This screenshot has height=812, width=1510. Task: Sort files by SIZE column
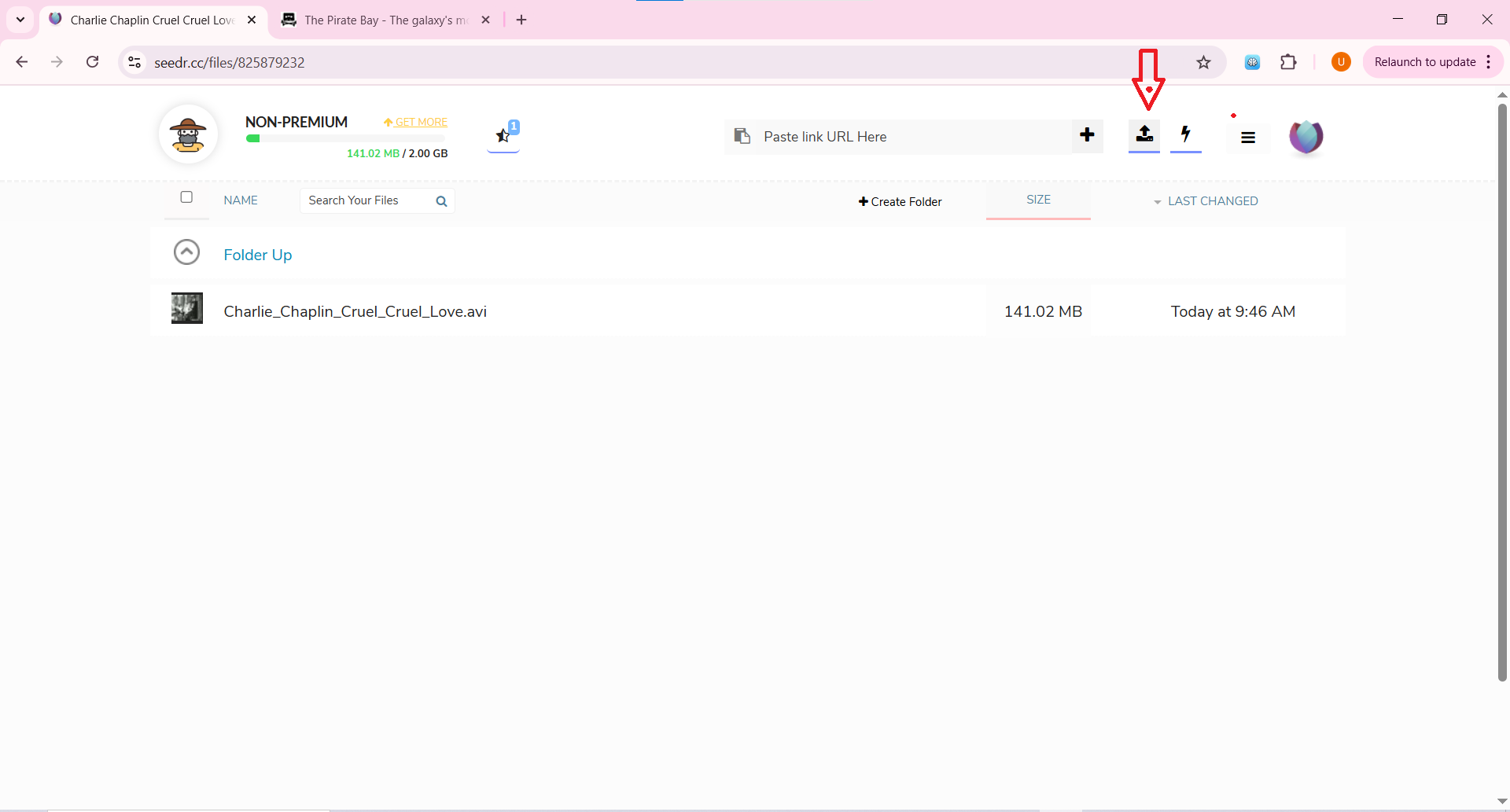(x=1038, y=200)
